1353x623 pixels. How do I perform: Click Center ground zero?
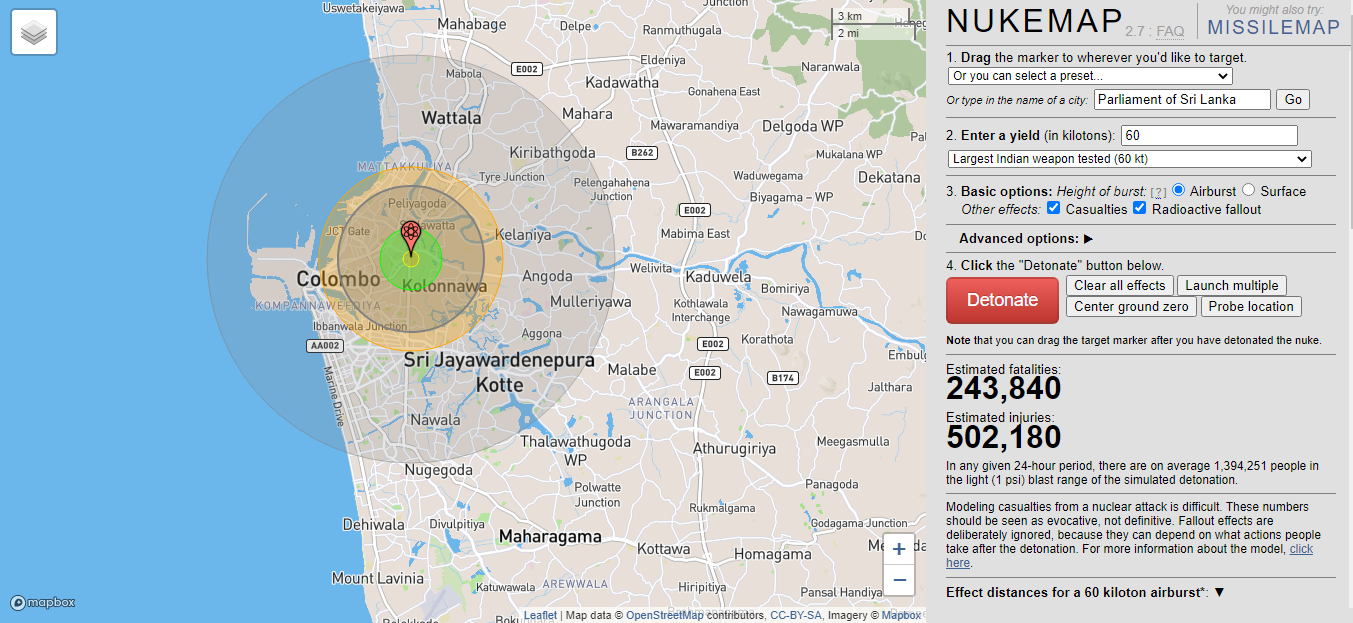(1131, 306)
